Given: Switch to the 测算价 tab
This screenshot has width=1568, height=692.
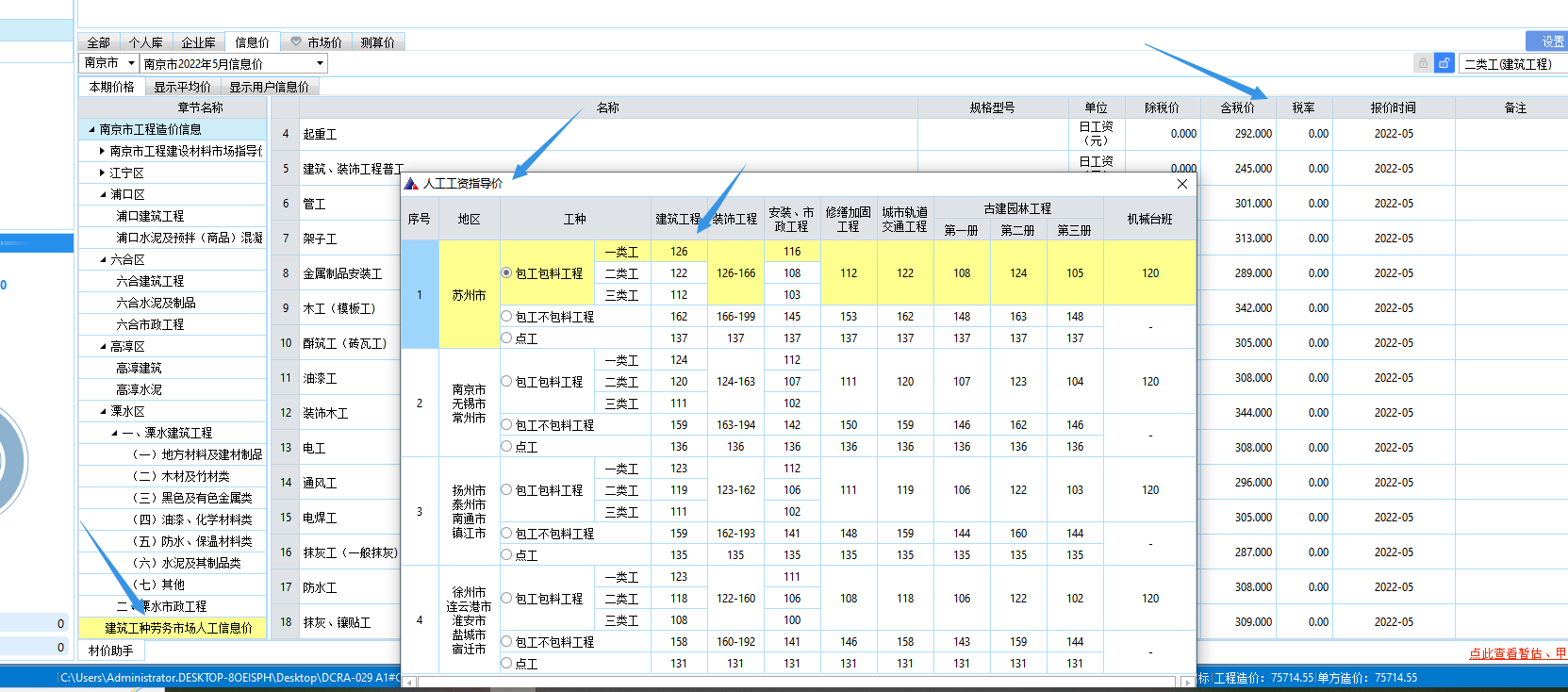Looking at the screenshot, I should (x=377, y=41).
